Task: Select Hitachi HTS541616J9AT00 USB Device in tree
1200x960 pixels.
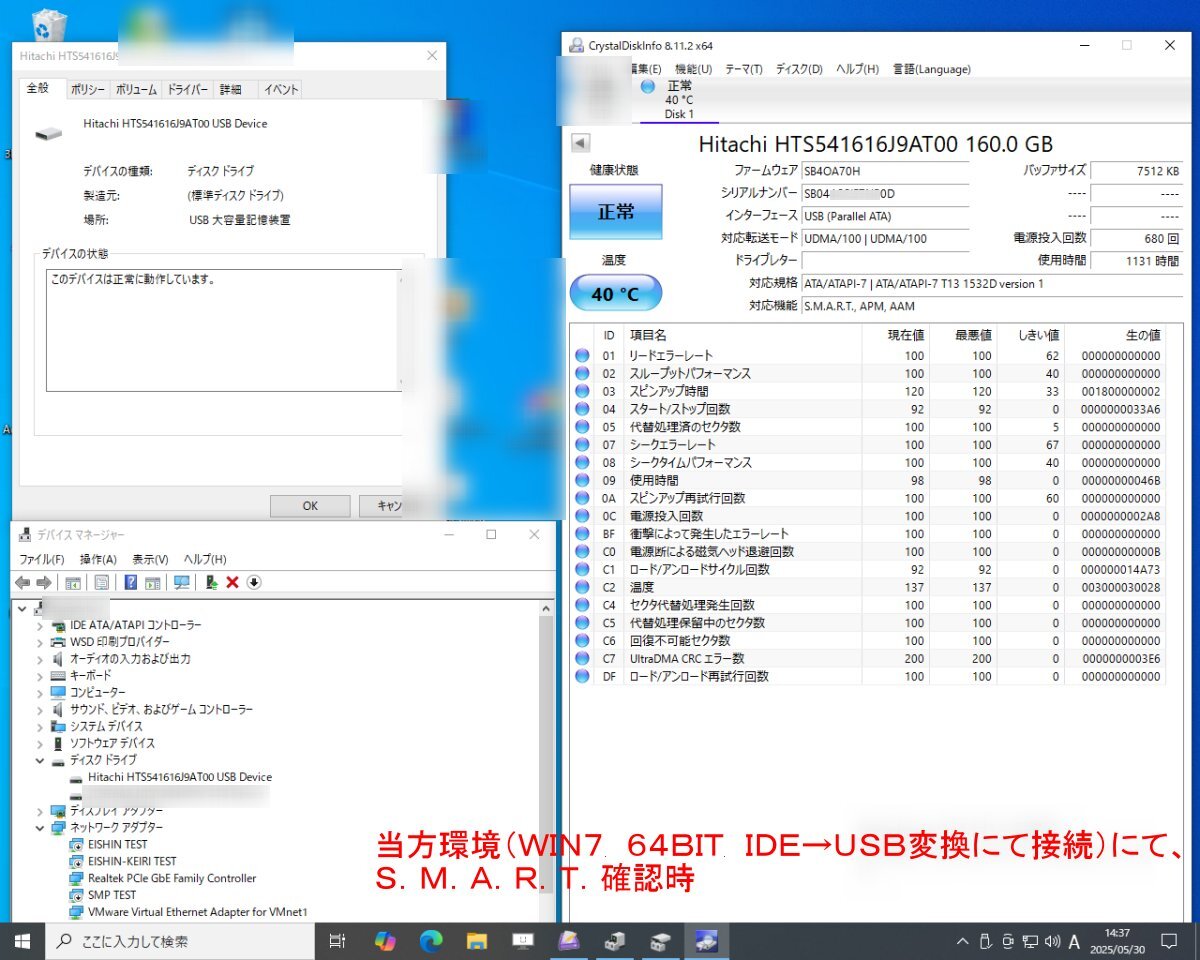Action: 179,777
